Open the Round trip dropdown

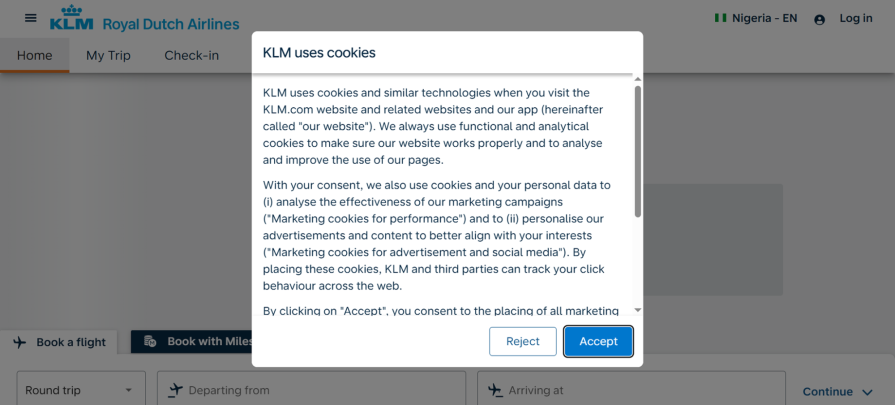pyautogui.click(x=81, y=390)
